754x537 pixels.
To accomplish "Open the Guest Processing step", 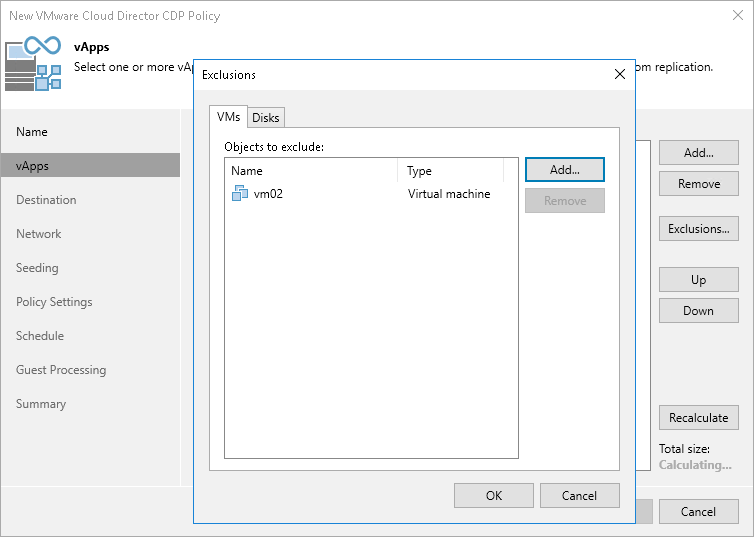I will pos(61,370).
